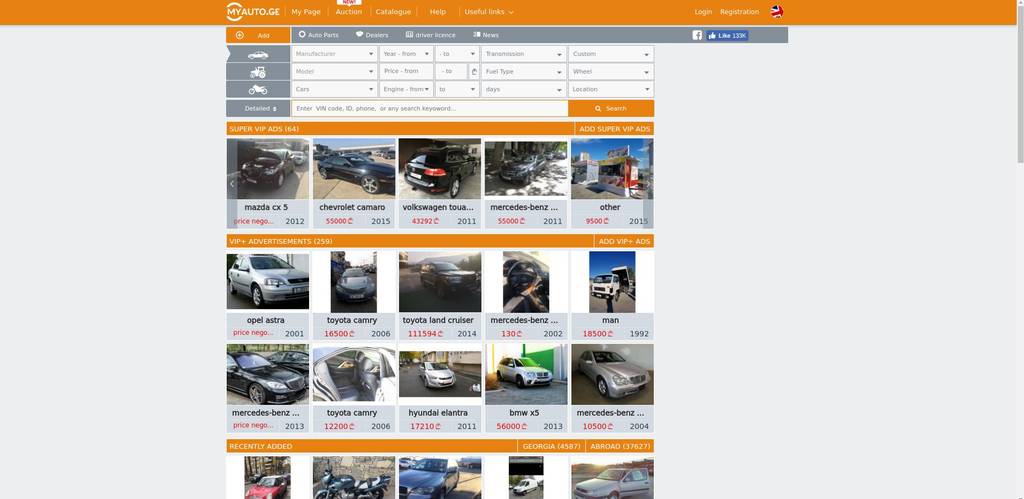Open the News section
1024x499 pixels.
[486, 35]
